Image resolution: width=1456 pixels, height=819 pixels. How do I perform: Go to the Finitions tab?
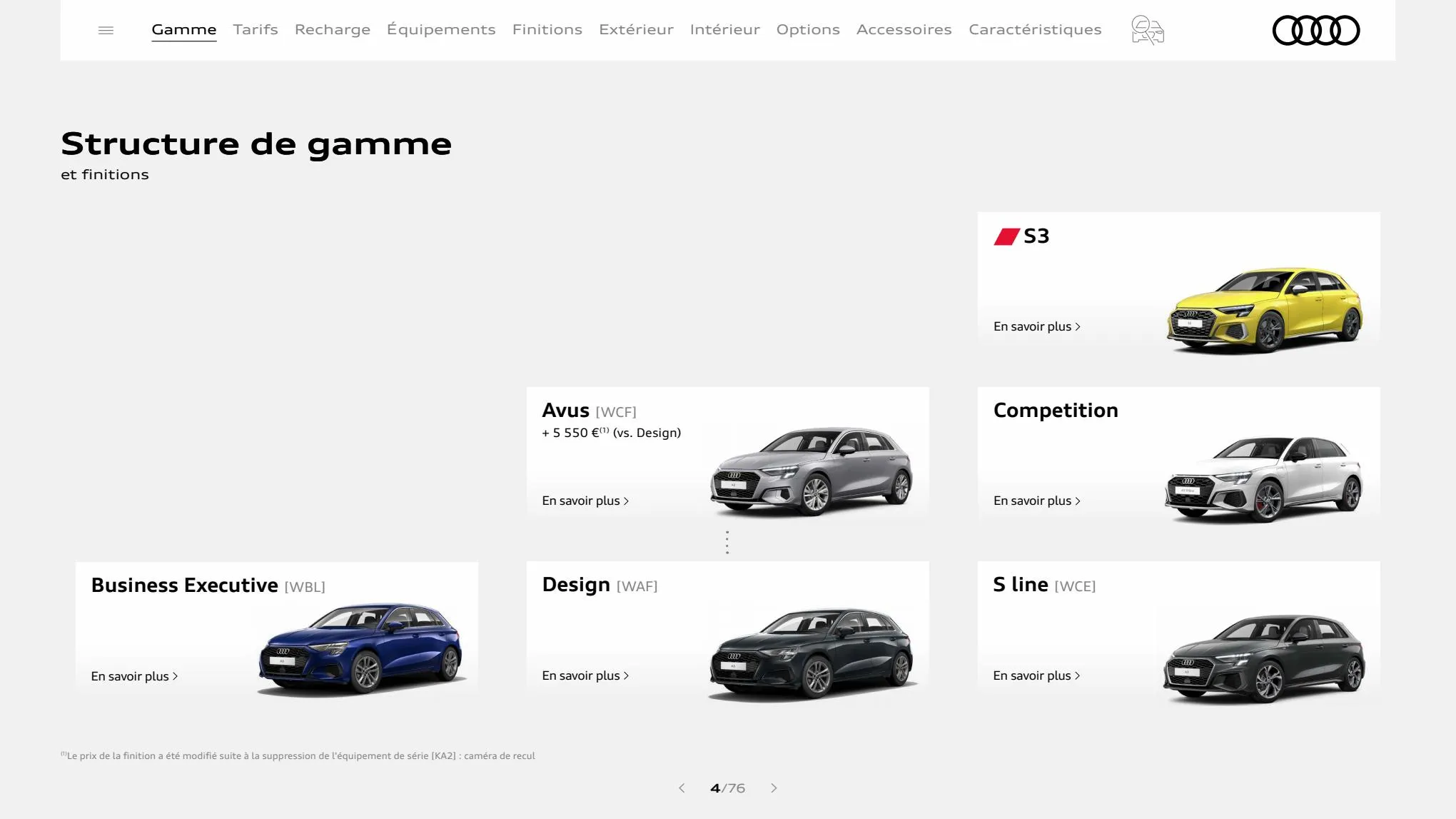pyautogui.click(x=547, y=29)
